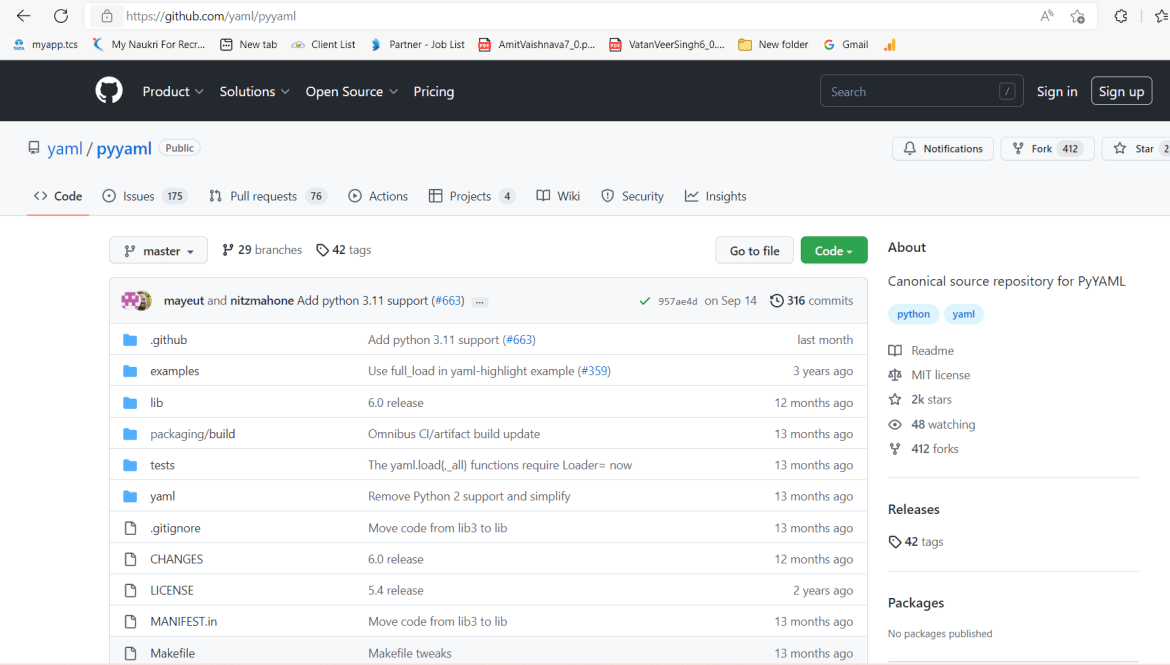Fork the pyyaml repository
This screenshot has height=665, width=1170.
(x=1047, y=149)
